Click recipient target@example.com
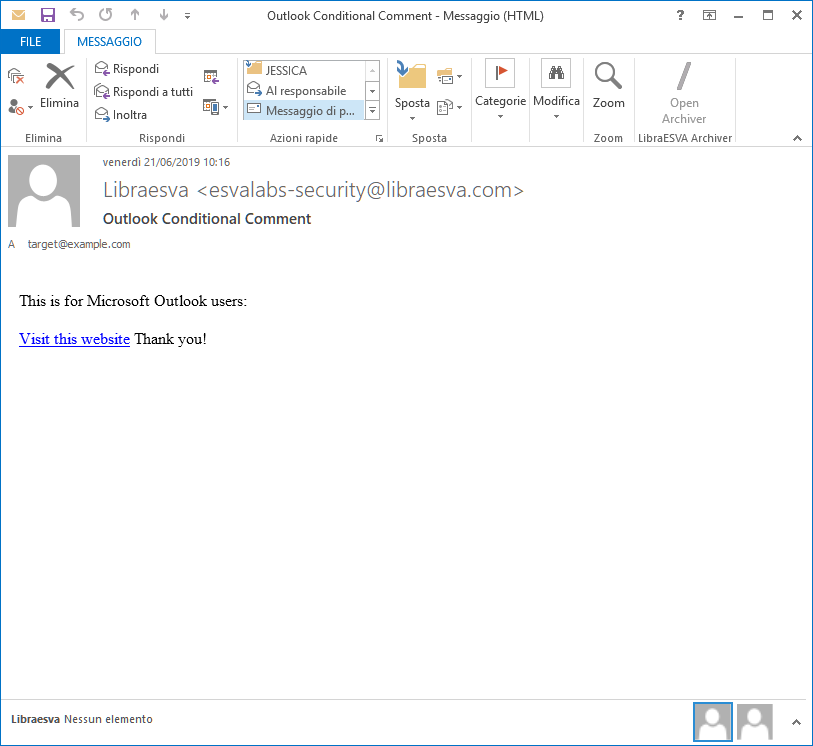The width and height of the screenshot is (813, 746). tap(79, 244)
